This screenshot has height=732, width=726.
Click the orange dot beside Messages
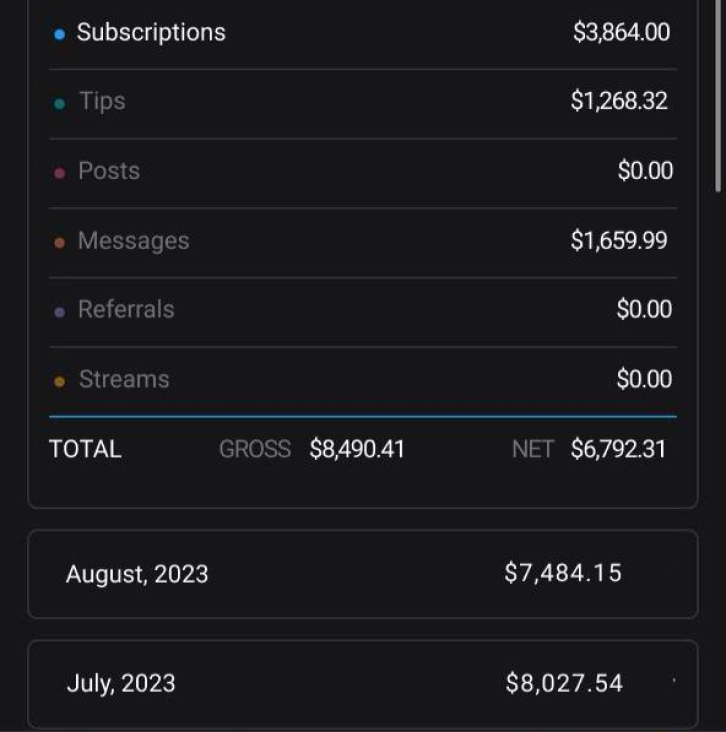tap(59, 243)
